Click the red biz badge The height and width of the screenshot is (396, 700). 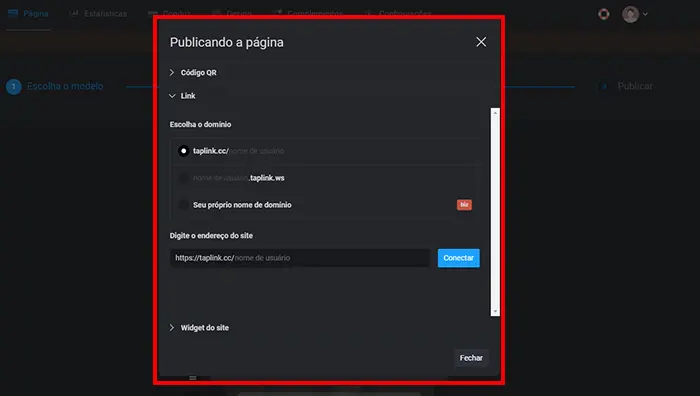[464, 204]
